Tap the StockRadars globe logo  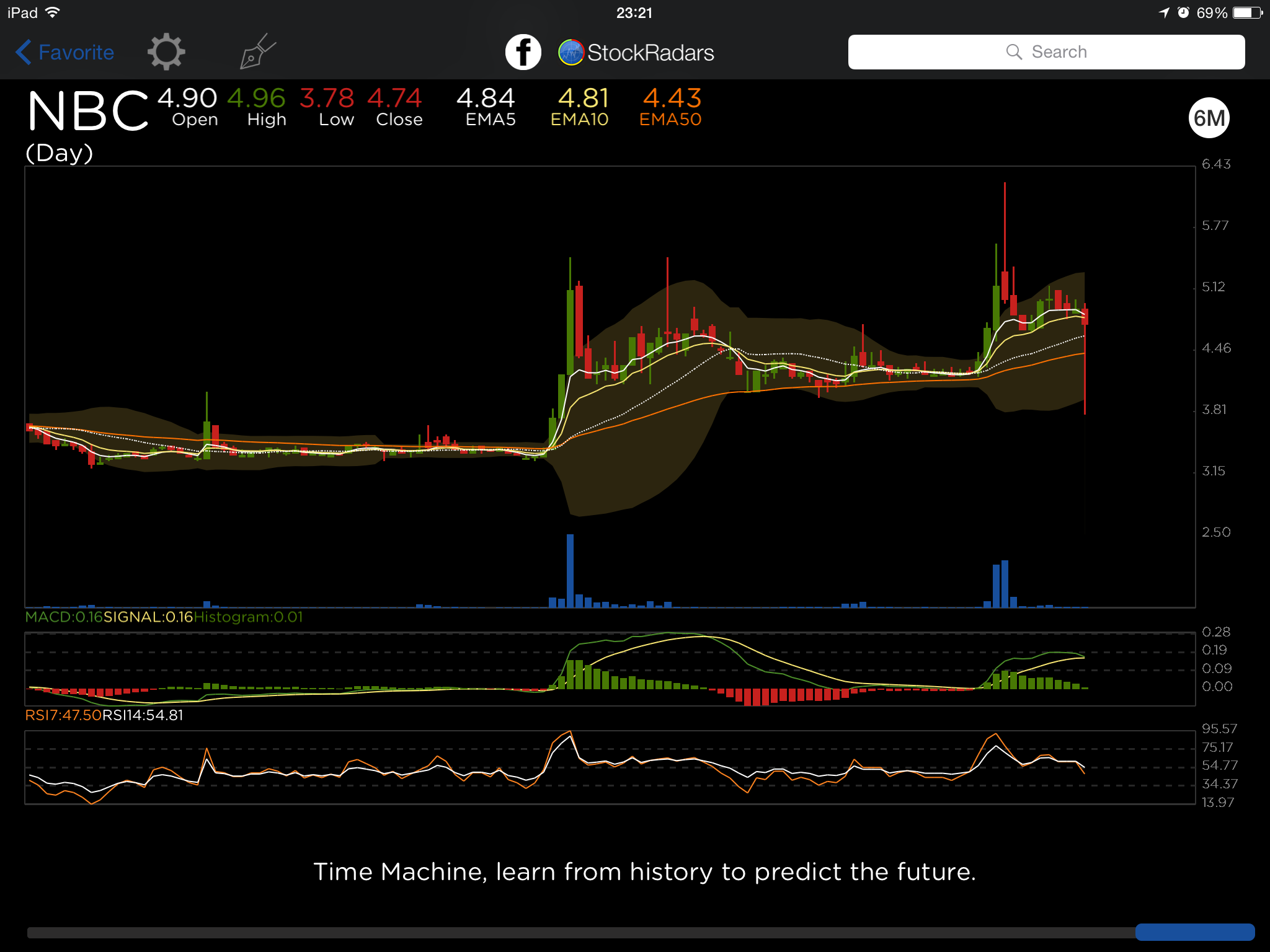pos(571,52)
